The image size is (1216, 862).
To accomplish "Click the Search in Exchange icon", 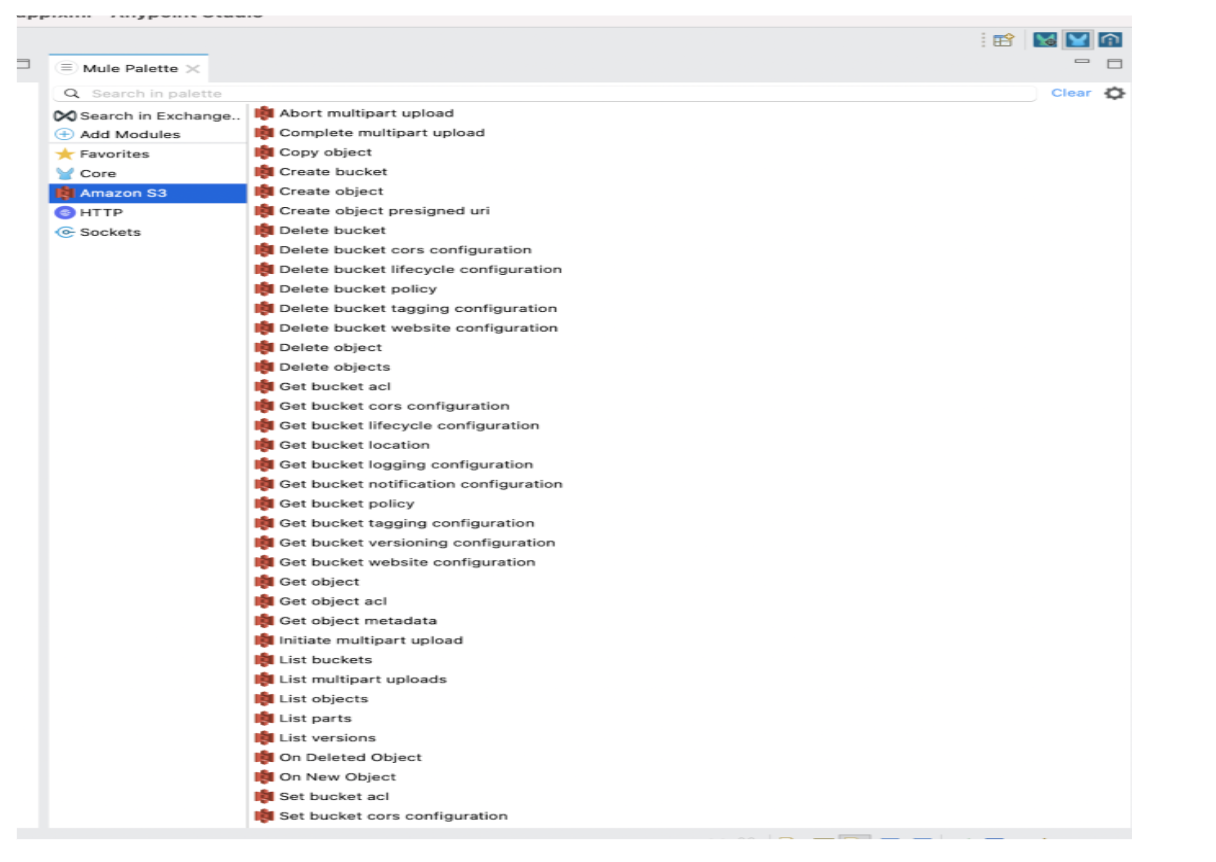I will click(65, 116).
